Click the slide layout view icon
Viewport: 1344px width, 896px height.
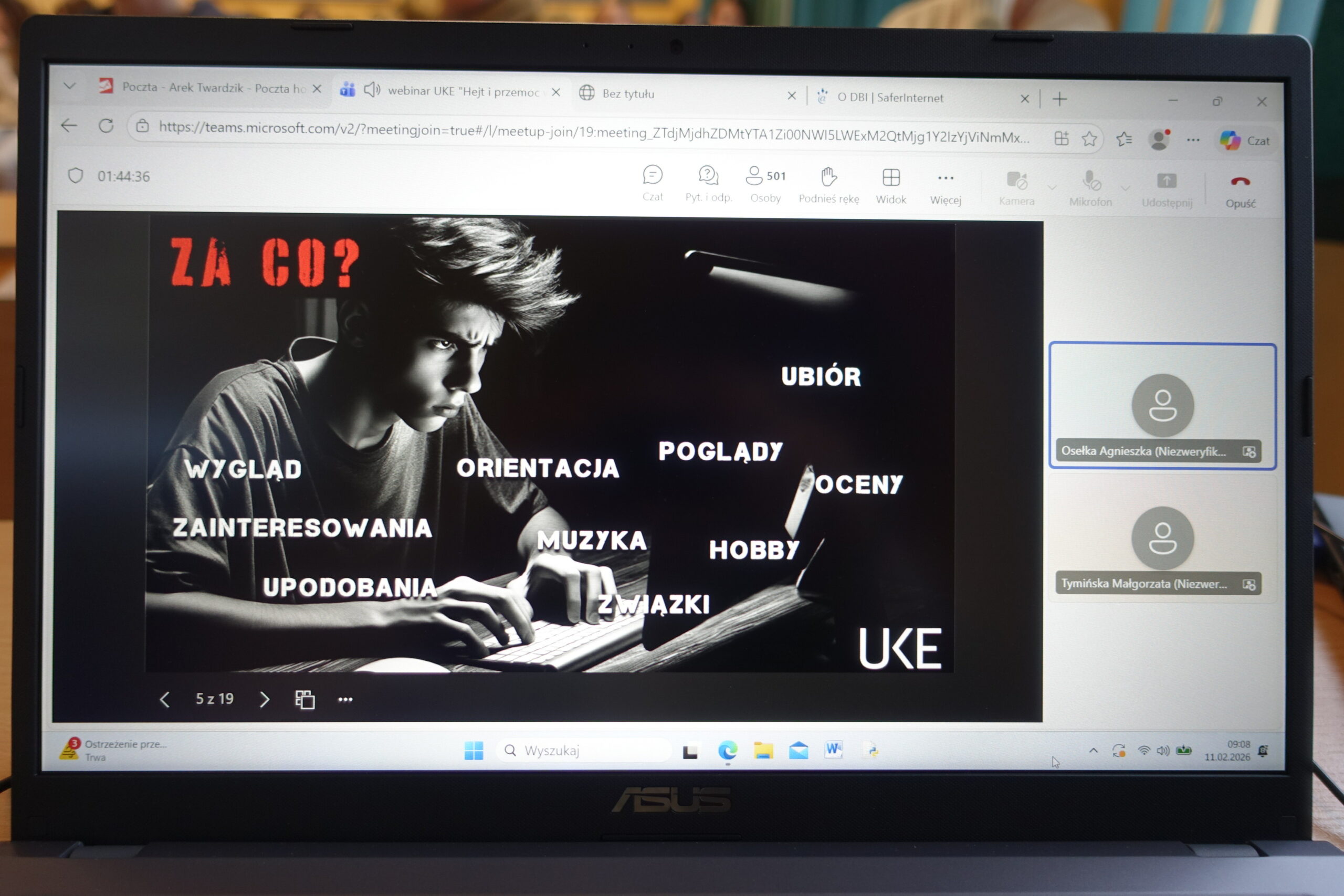304,700
